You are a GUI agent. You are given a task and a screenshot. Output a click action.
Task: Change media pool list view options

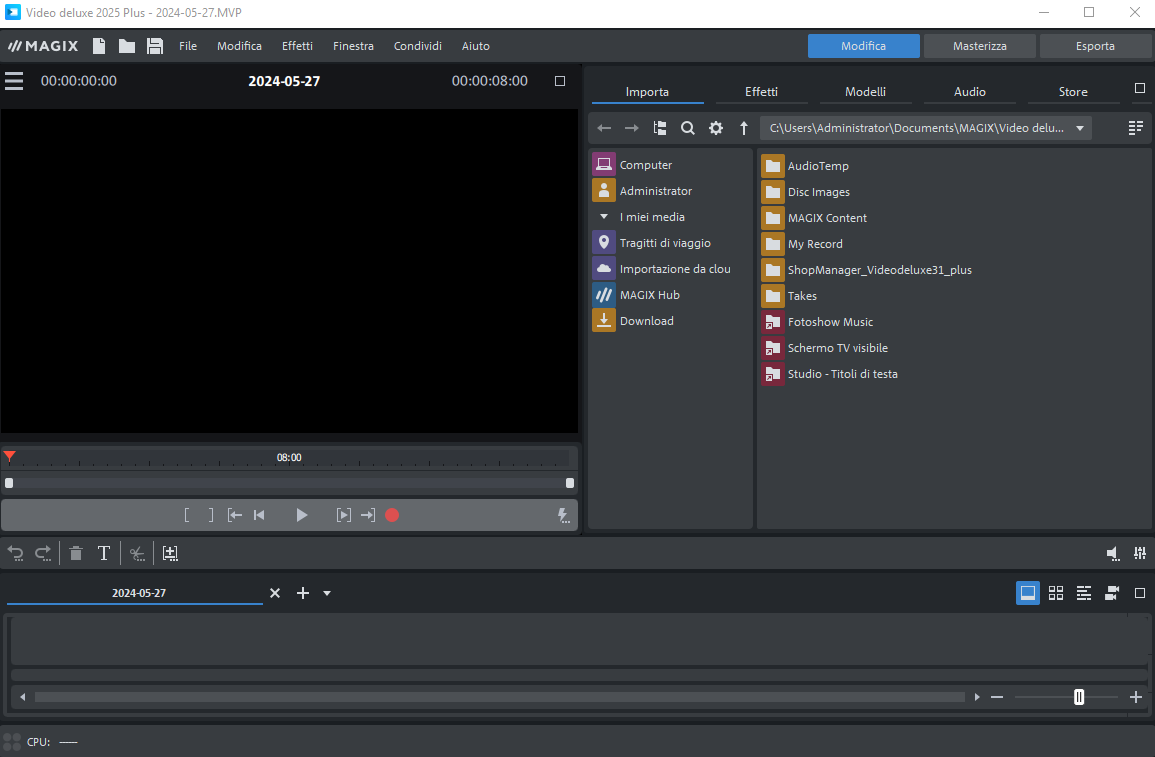click(1136, 128)
